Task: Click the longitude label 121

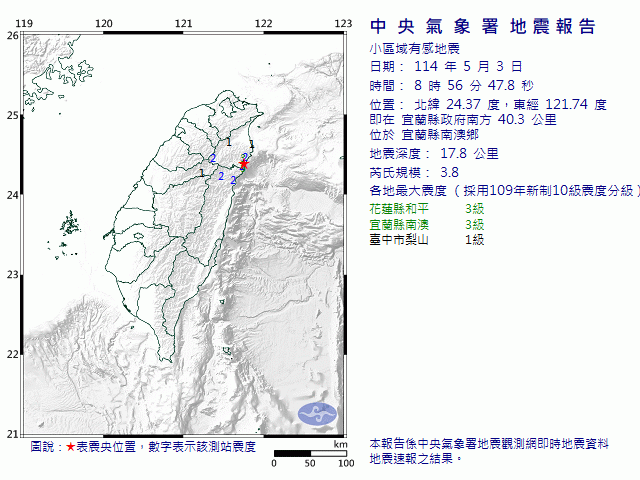Action: (x=183, y=23)
